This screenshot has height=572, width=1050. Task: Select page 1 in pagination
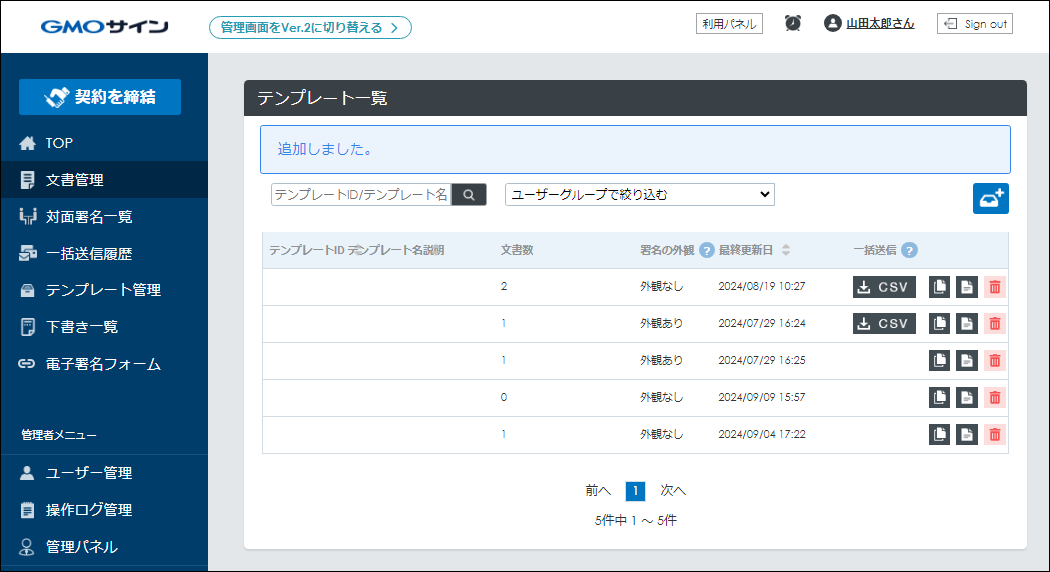pyautogui.click(x=635, y=491)
